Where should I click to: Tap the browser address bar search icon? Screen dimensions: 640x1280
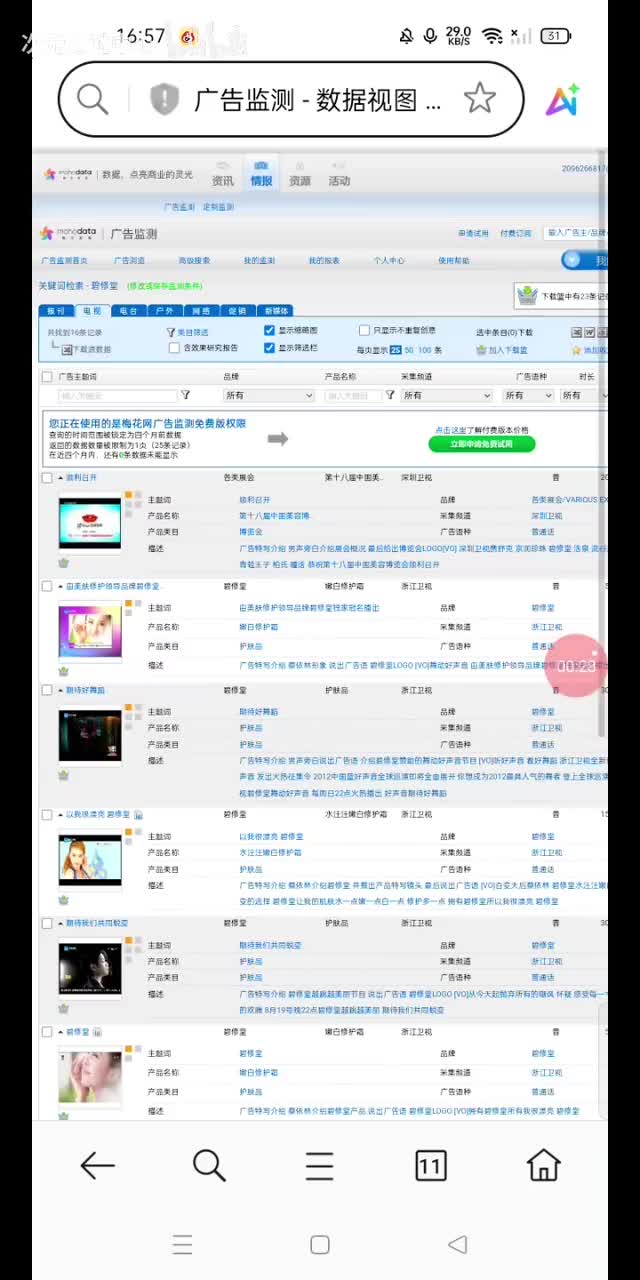tap(92, 99)
